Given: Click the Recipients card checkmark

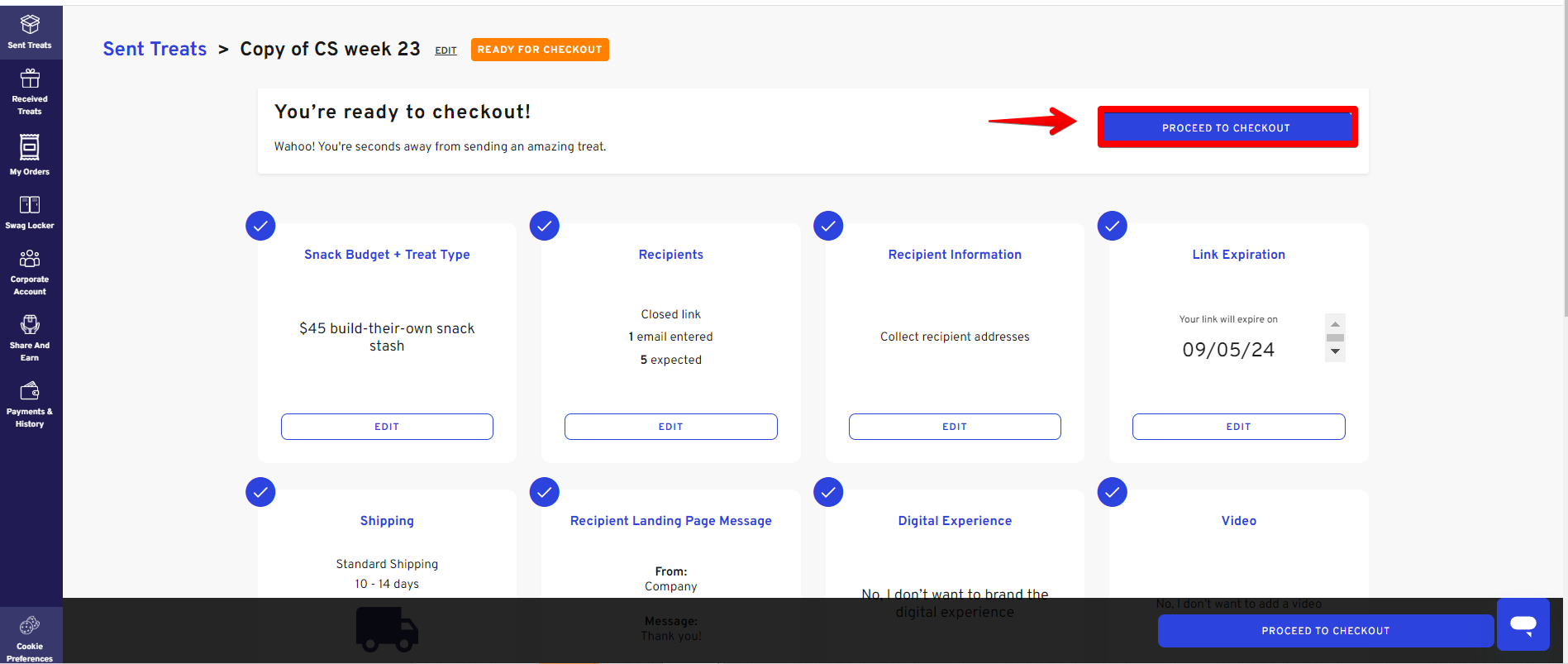Looking at the screenshot, I should coord(545,226).
